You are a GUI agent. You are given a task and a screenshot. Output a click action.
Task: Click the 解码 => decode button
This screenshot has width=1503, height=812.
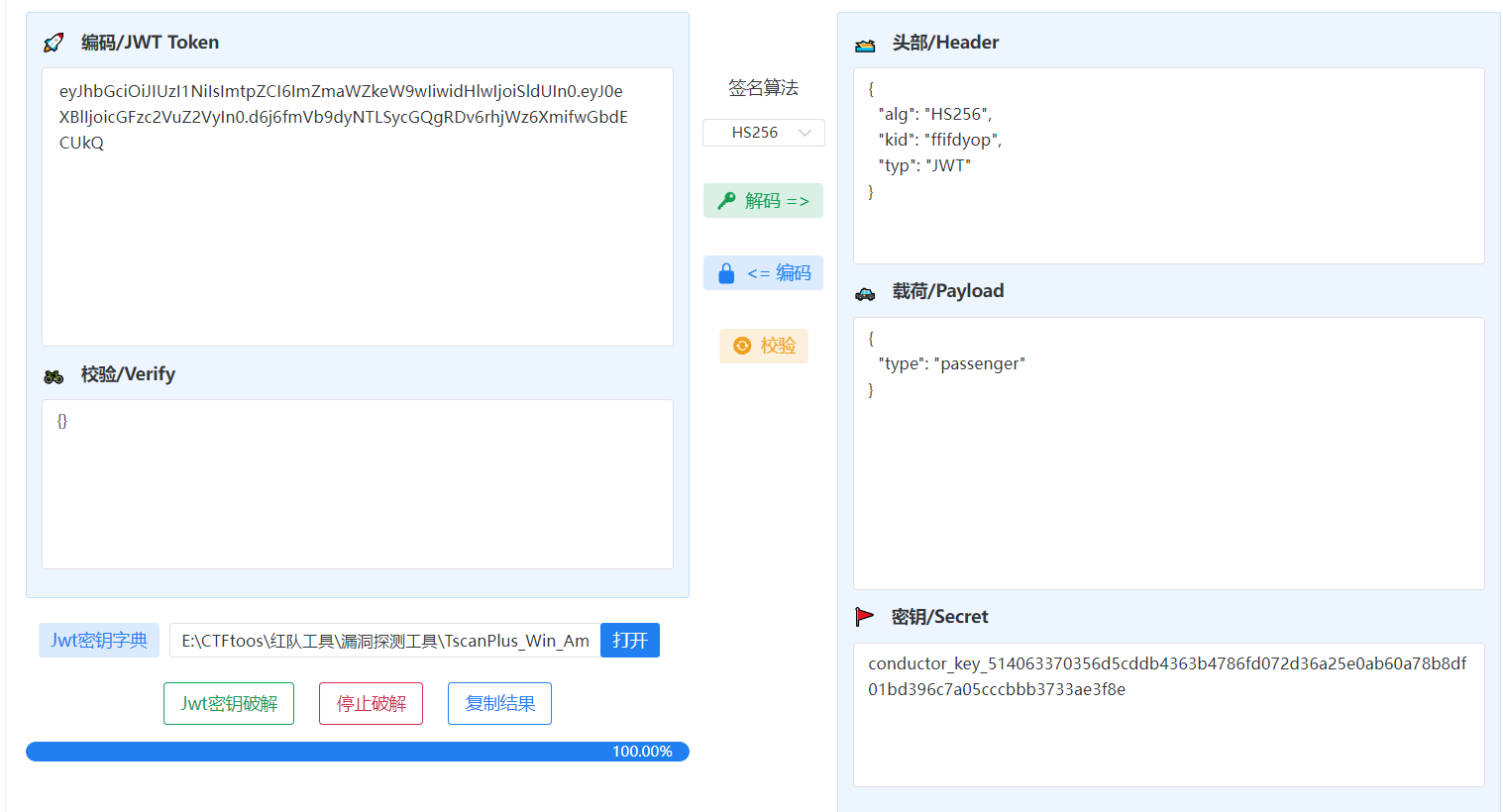click(x=764, y=201)
